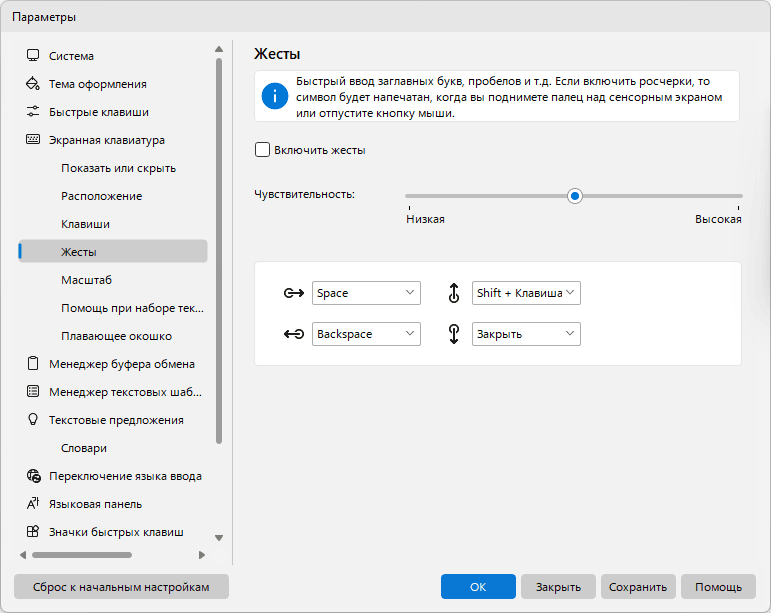Enable the Включить жесты checkbox
Viewport: 771px width, 613px height.
click(x=263, y=149)
